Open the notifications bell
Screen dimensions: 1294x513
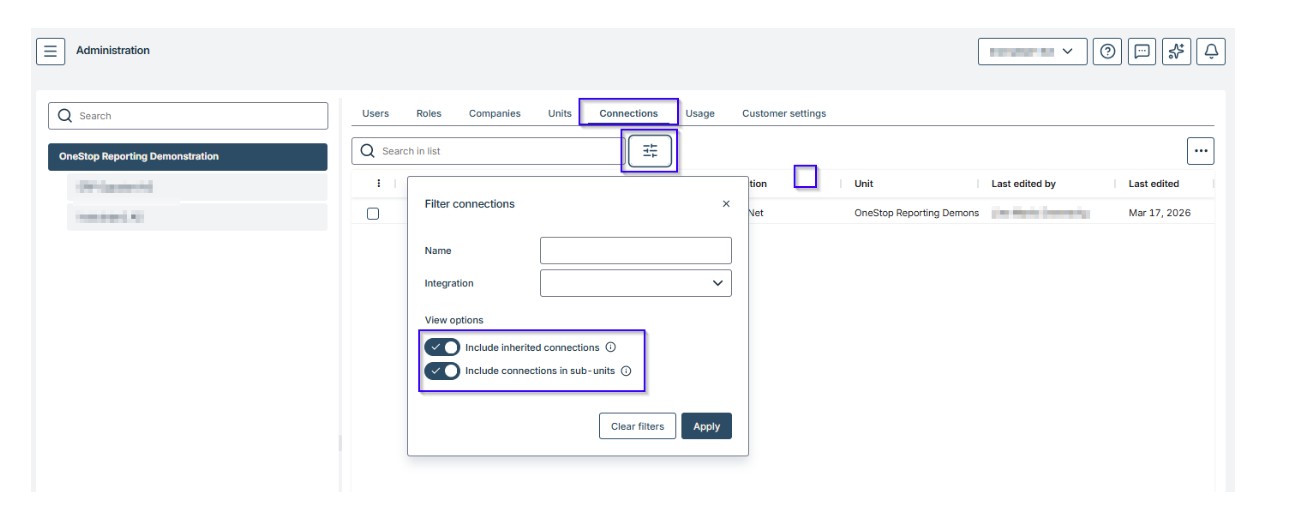[x=1212, y=51]
